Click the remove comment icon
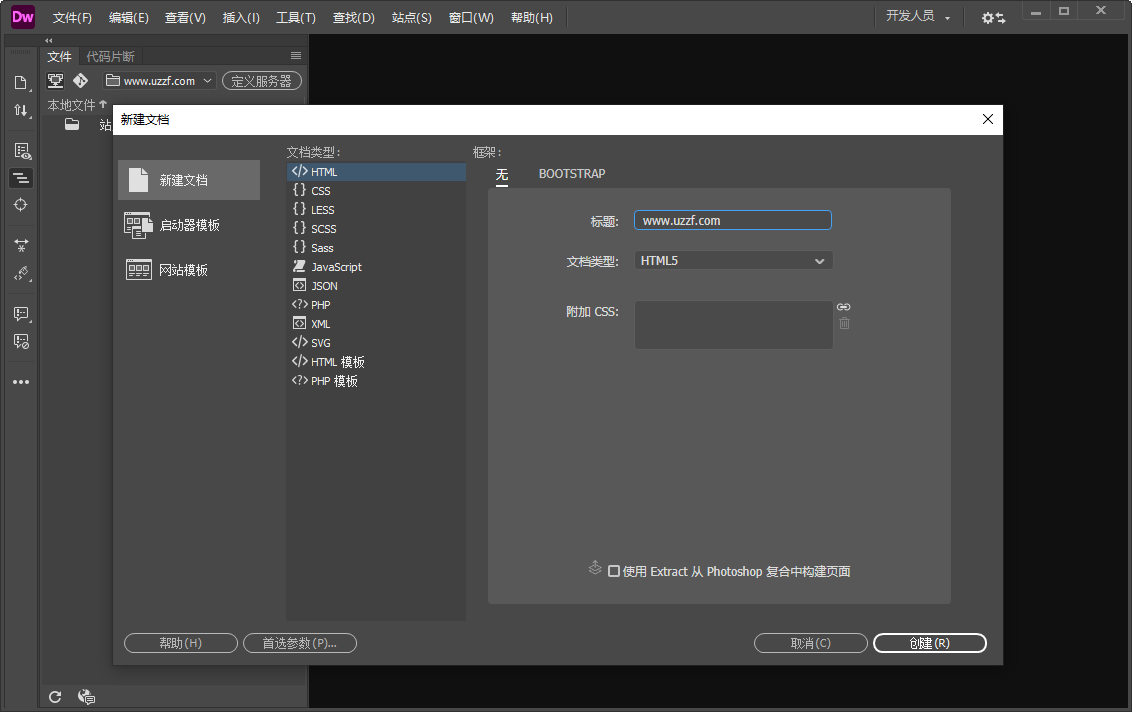Viewport: 1132px width, 712px height. point(22,342)
